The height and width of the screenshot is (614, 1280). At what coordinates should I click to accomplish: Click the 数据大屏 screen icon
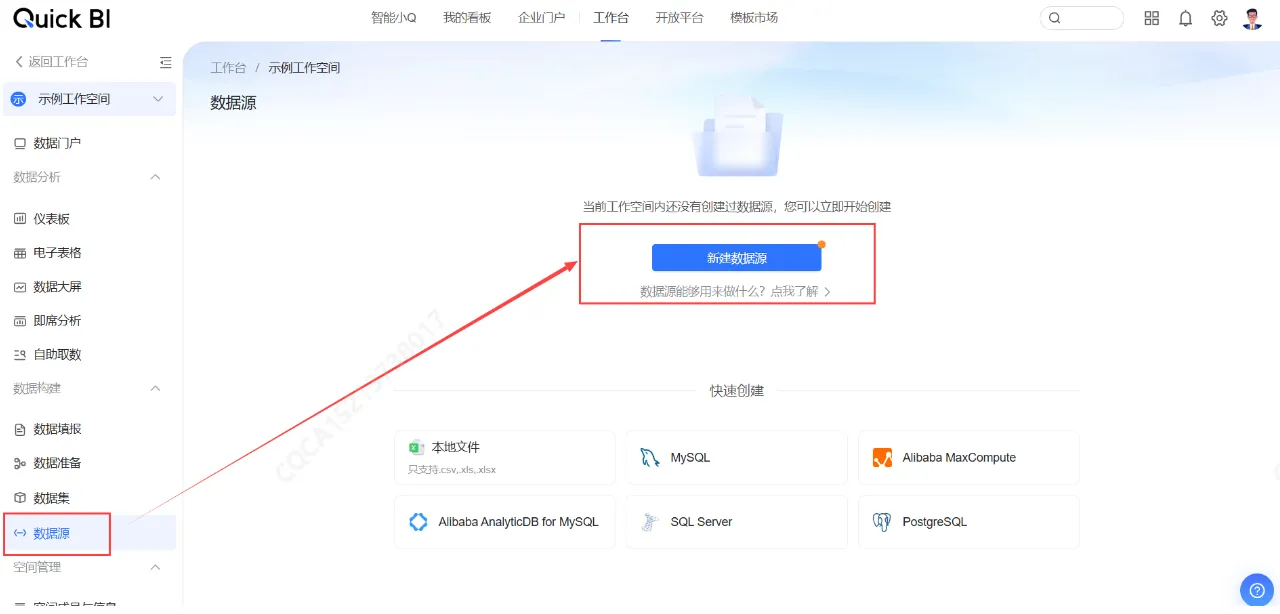click(20, 287)
